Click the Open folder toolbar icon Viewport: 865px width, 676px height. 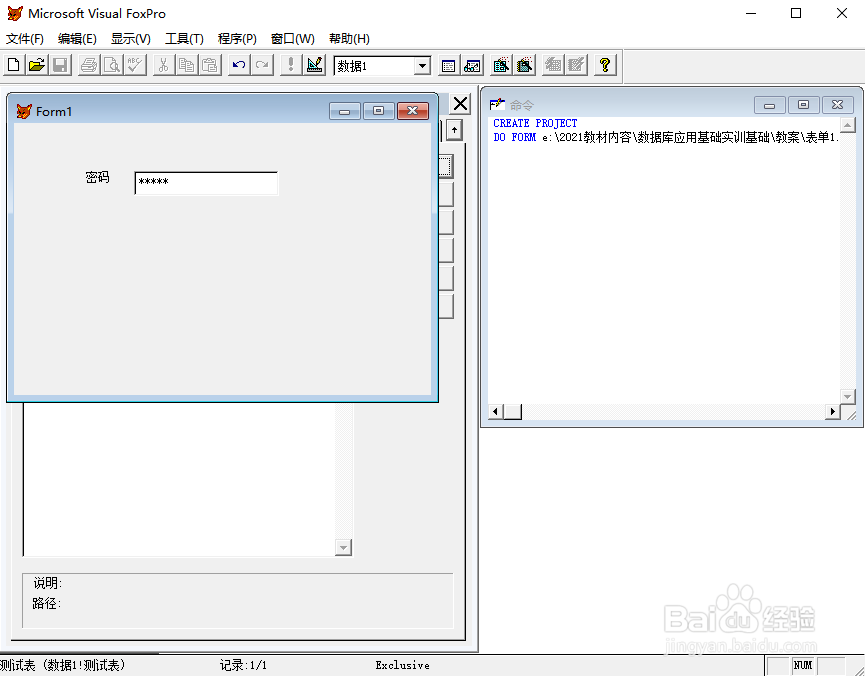(37, 65)
